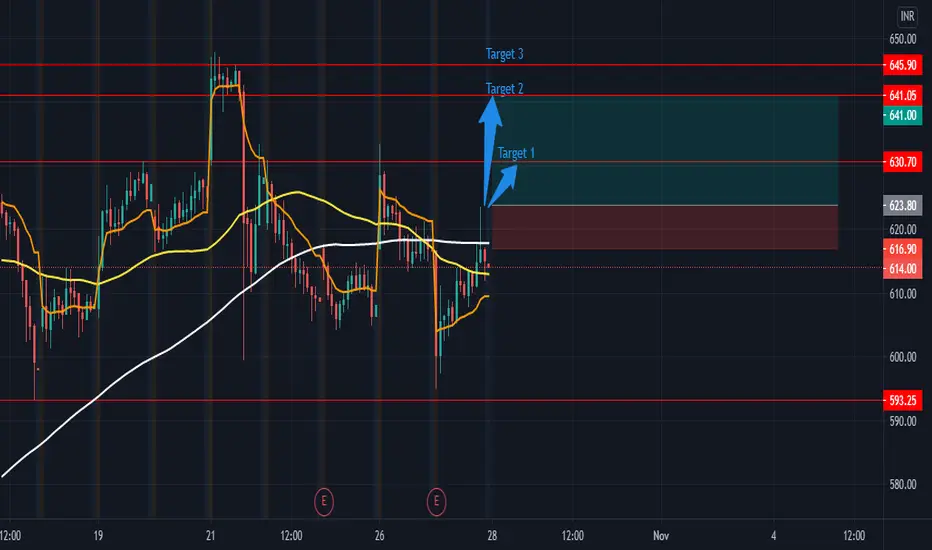Select the red stop-loss zone of long position

[x=665, y=228]
